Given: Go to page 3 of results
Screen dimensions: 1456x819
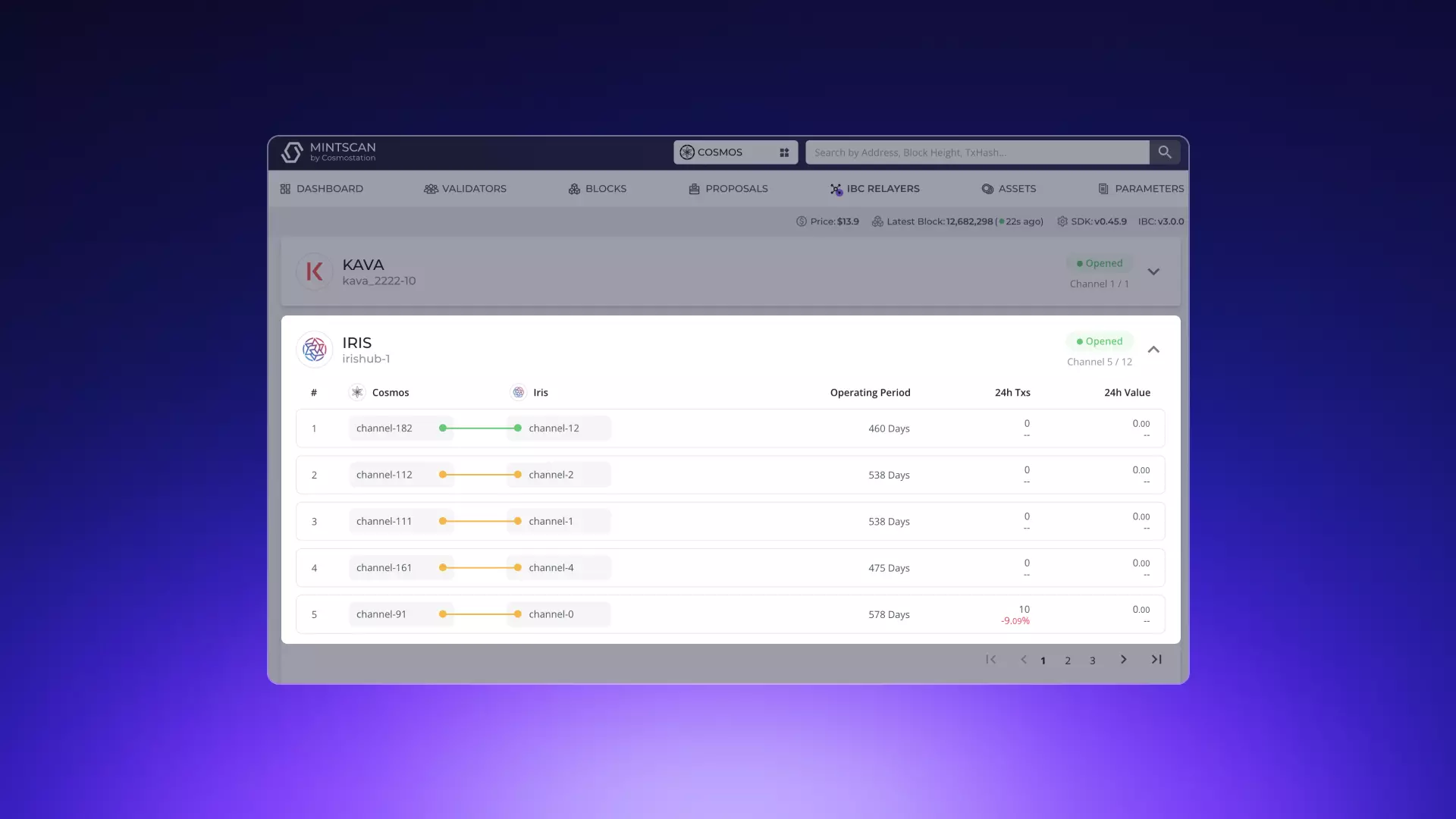Looking at the screenshot, I should (1092, 660).
